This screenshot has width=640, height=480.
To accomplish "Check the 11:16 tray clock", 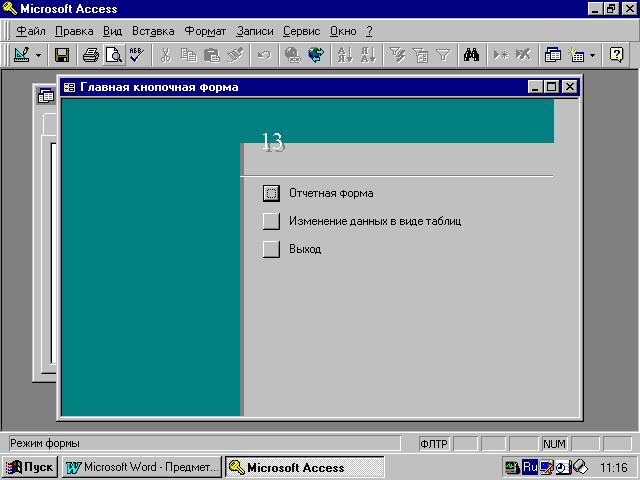I will click(x=613, y=467).
